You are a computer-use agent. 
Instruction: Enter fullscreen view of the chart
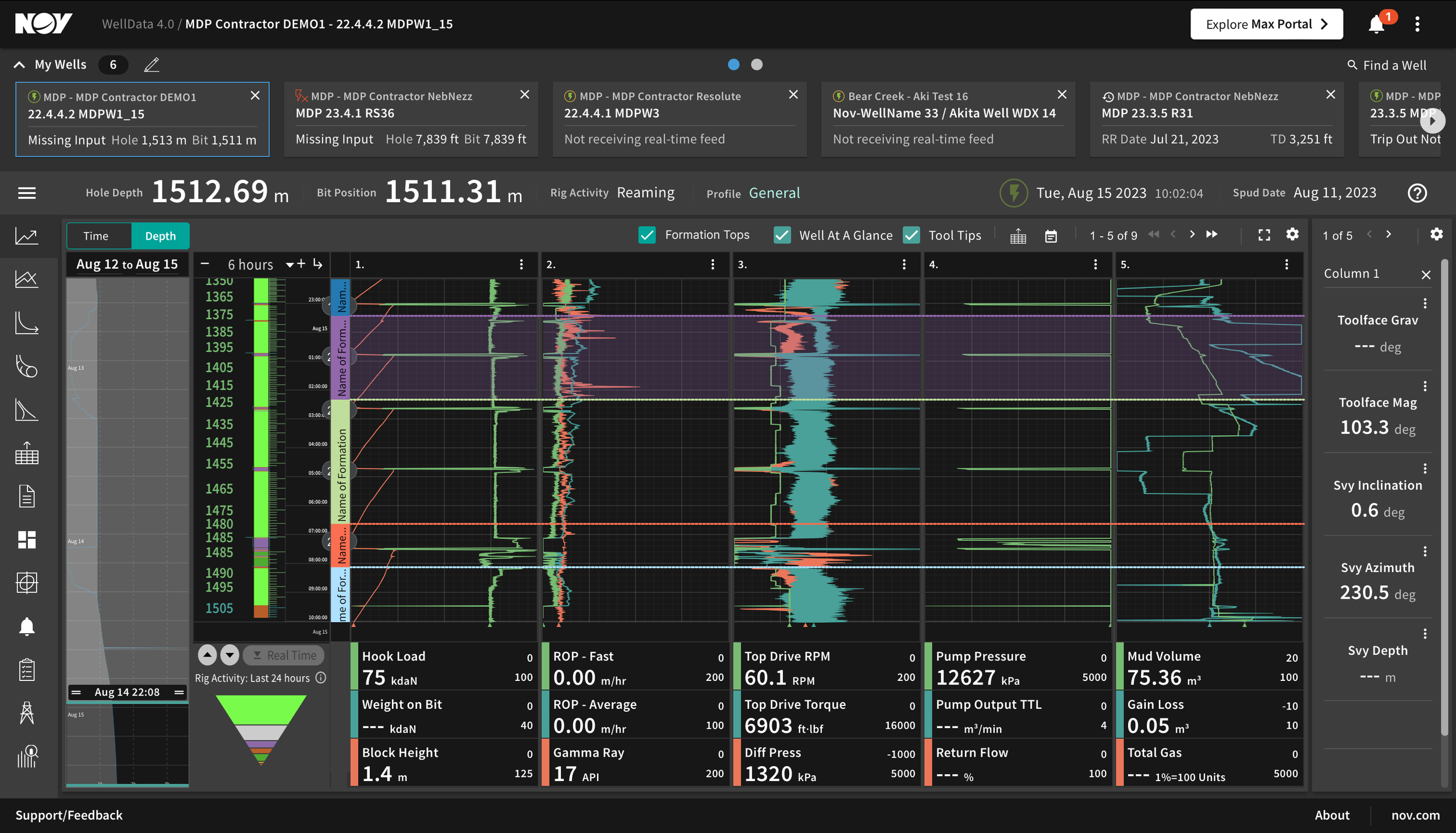1264,235
